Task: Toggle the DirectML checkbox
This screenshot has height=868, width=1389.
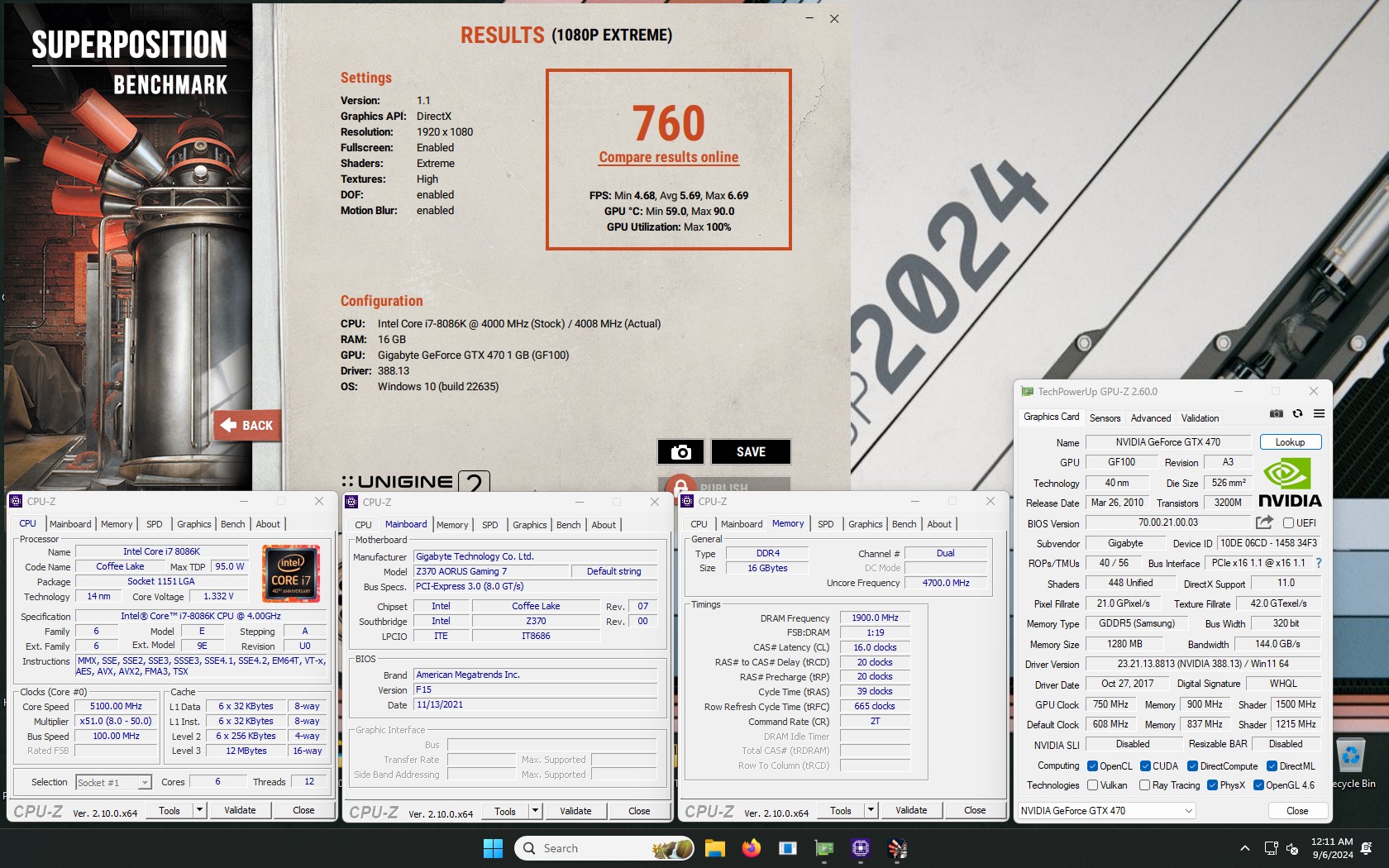Action: pyautogui.click(x=1272, y=765)
